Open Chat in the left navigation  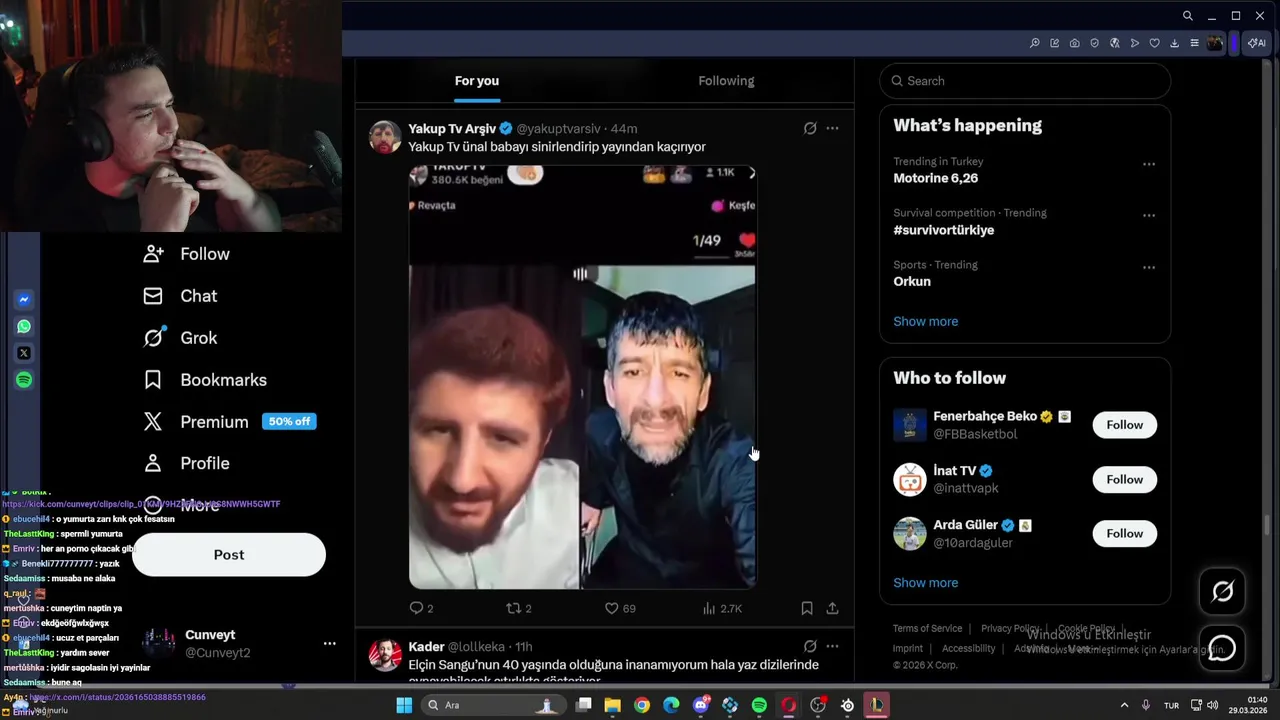click(180, 296)
